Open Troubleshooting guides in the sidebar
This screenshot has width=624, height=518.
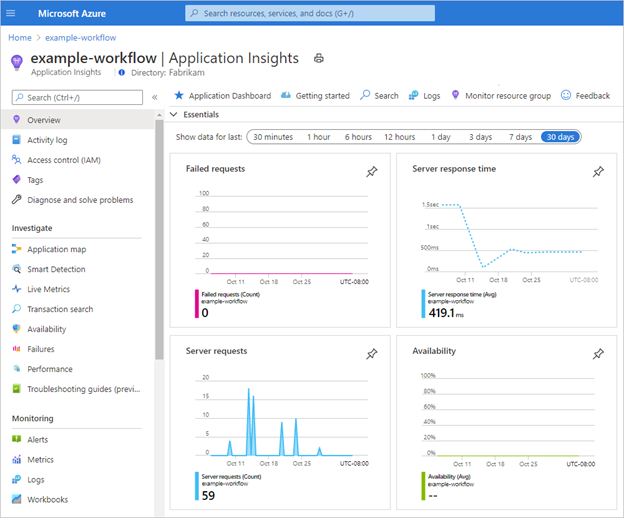(x=84, y=389)
